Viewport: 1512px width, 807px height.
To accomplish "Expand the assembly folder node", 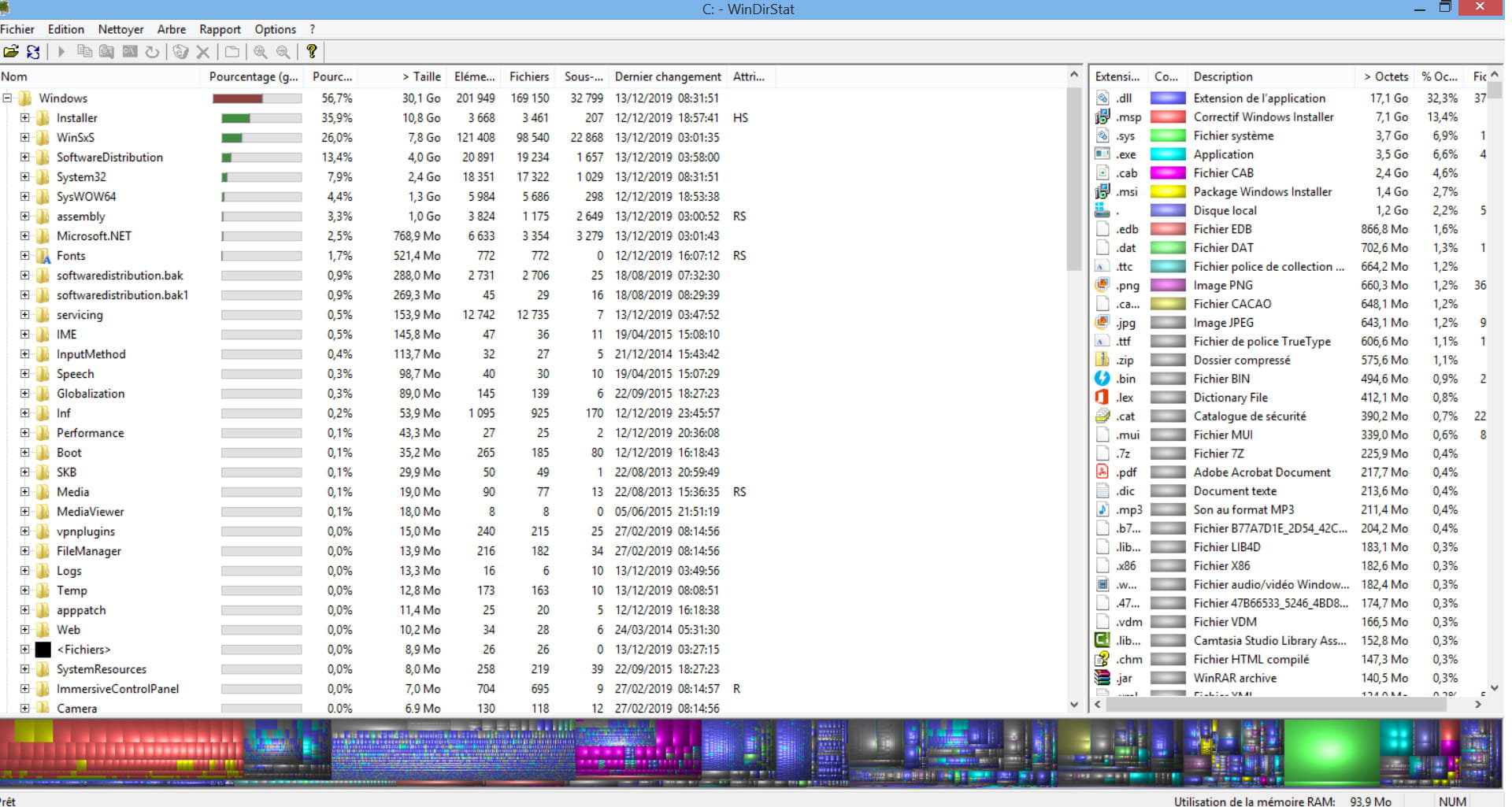I will pos(24,217).
